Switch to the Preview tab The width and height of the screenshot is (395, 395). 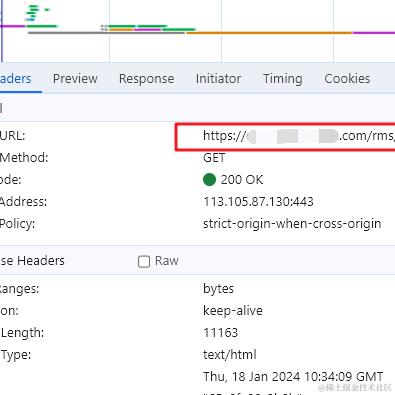tap(75, 79)
